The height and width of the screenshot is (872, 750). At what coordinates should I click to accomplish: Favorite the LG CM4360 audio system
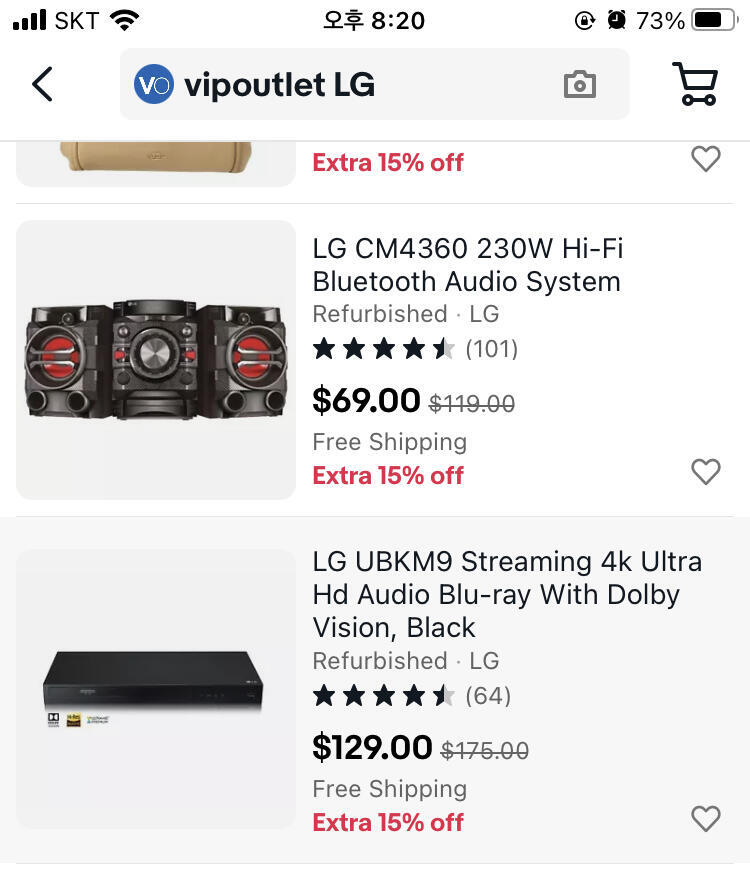point(706,472)
